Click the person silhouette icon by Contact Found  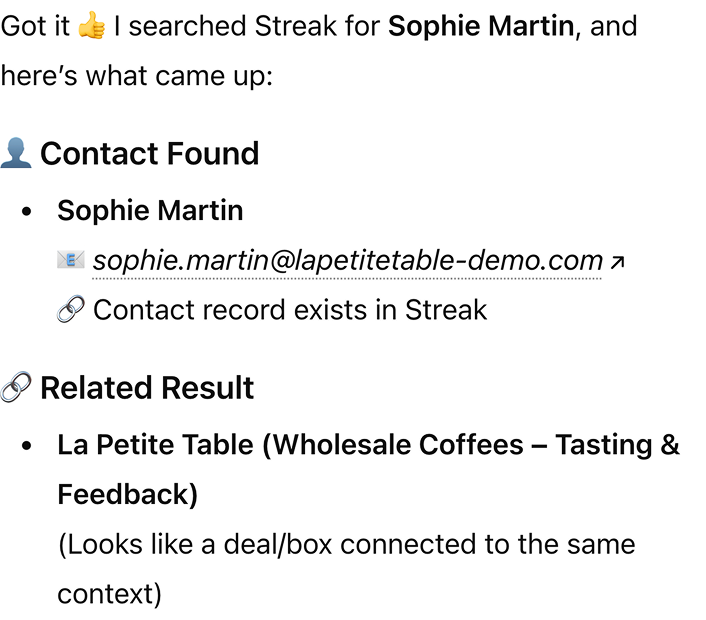[16, 153]
